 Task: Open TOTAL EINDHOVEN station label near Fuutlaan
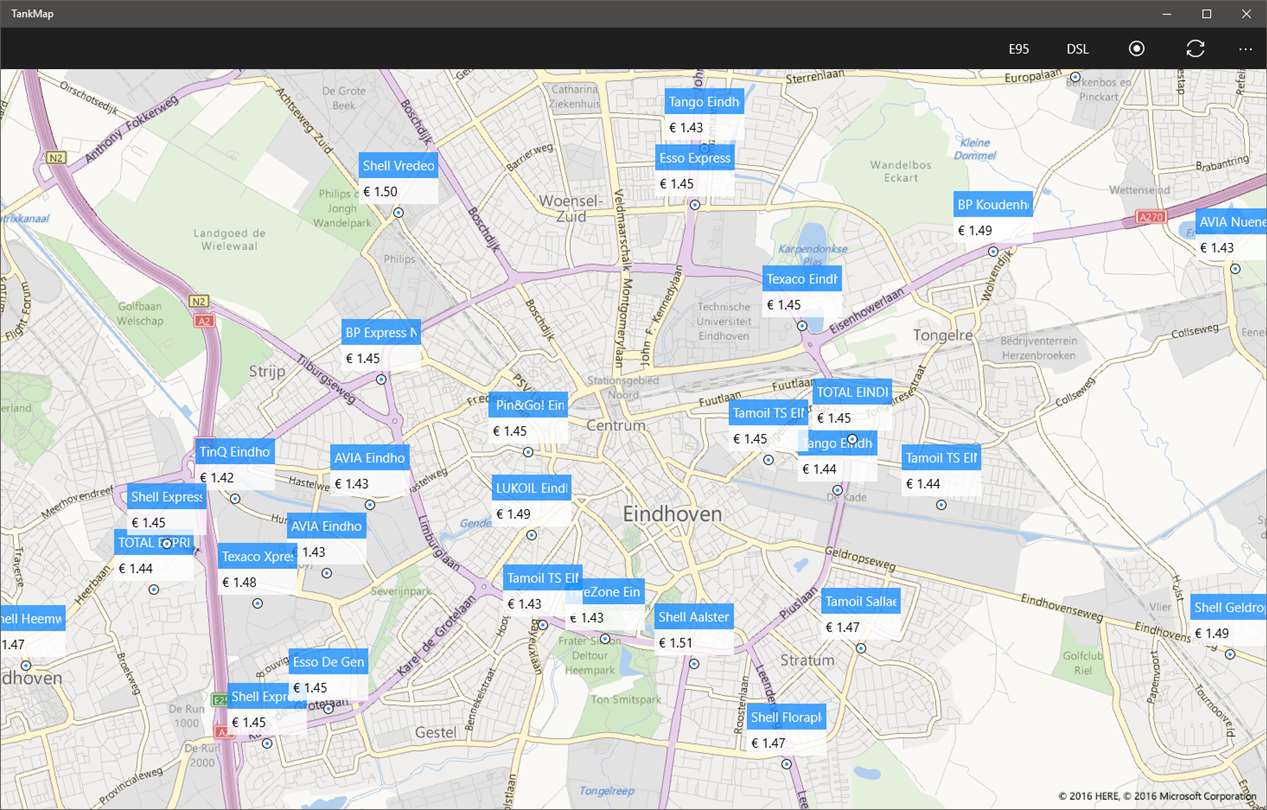pos(852,392)
